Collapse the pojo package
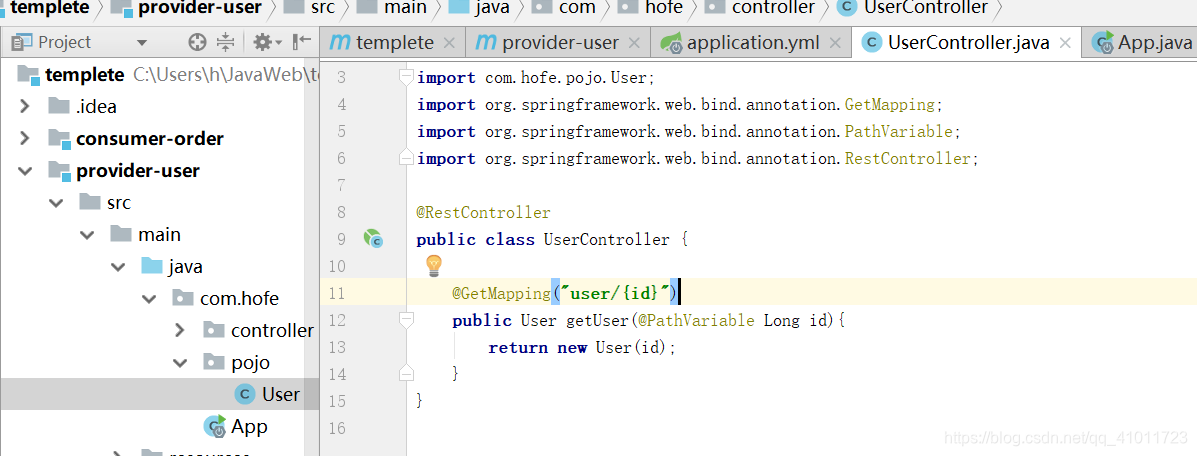This screenshot has height=456, width=1197. 179,362
